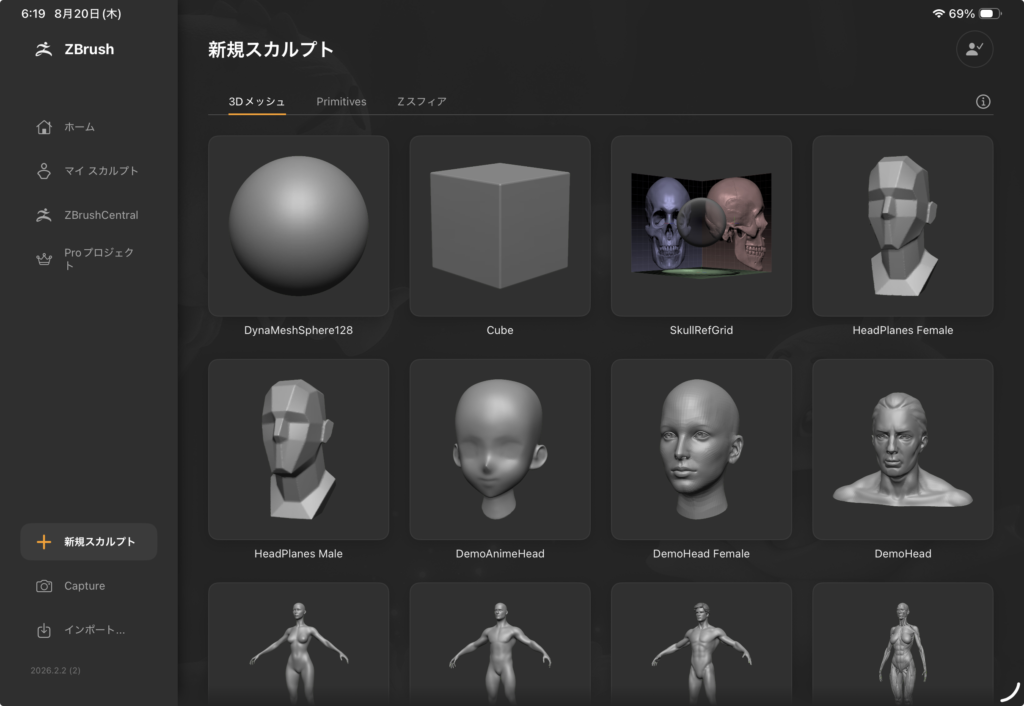The image size is (1024, 706).
Task: Click the ZBrush title text
Action: [x=89, y=50]
